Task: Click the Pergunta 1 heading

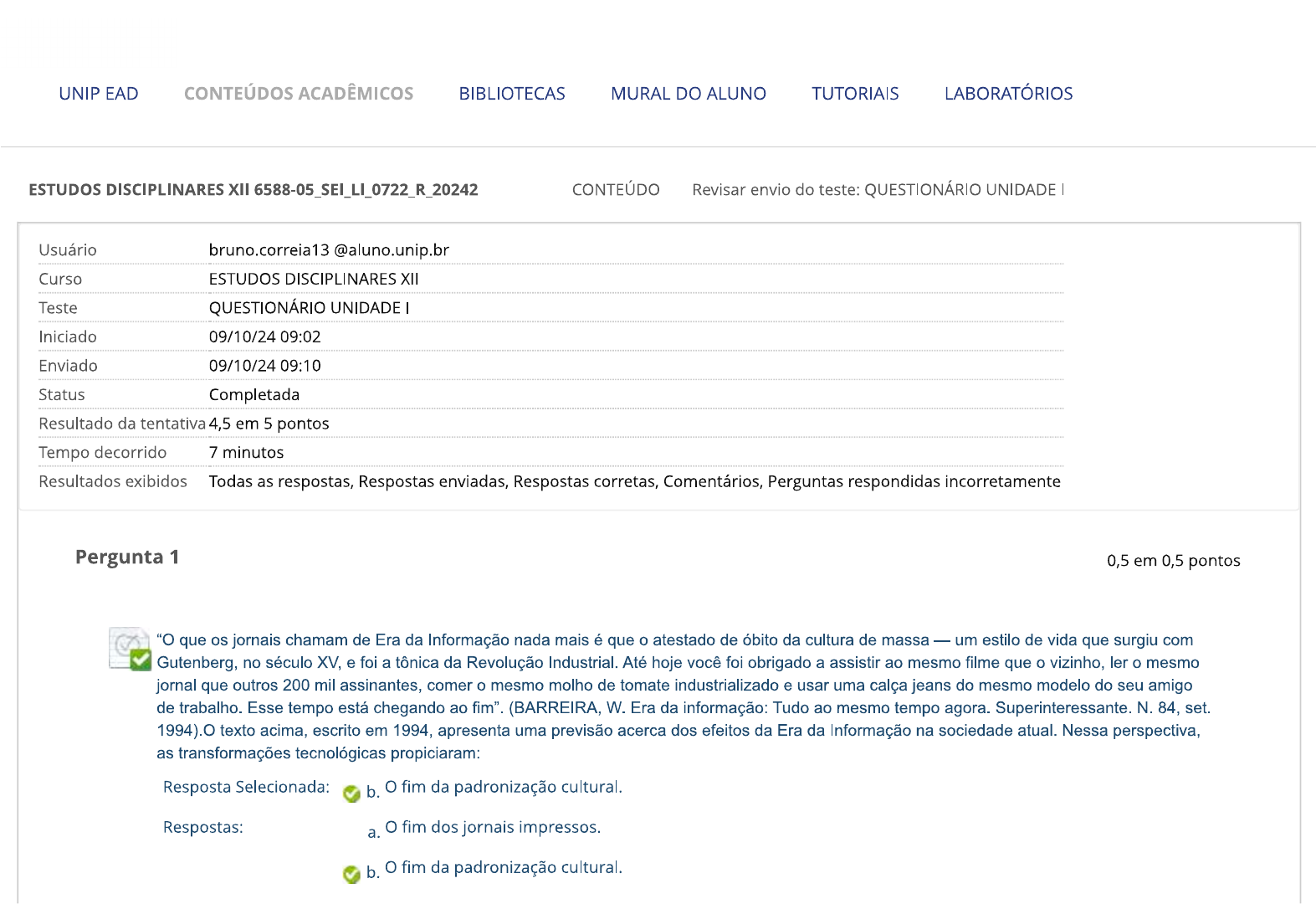Action: click(x=127, y=557)
